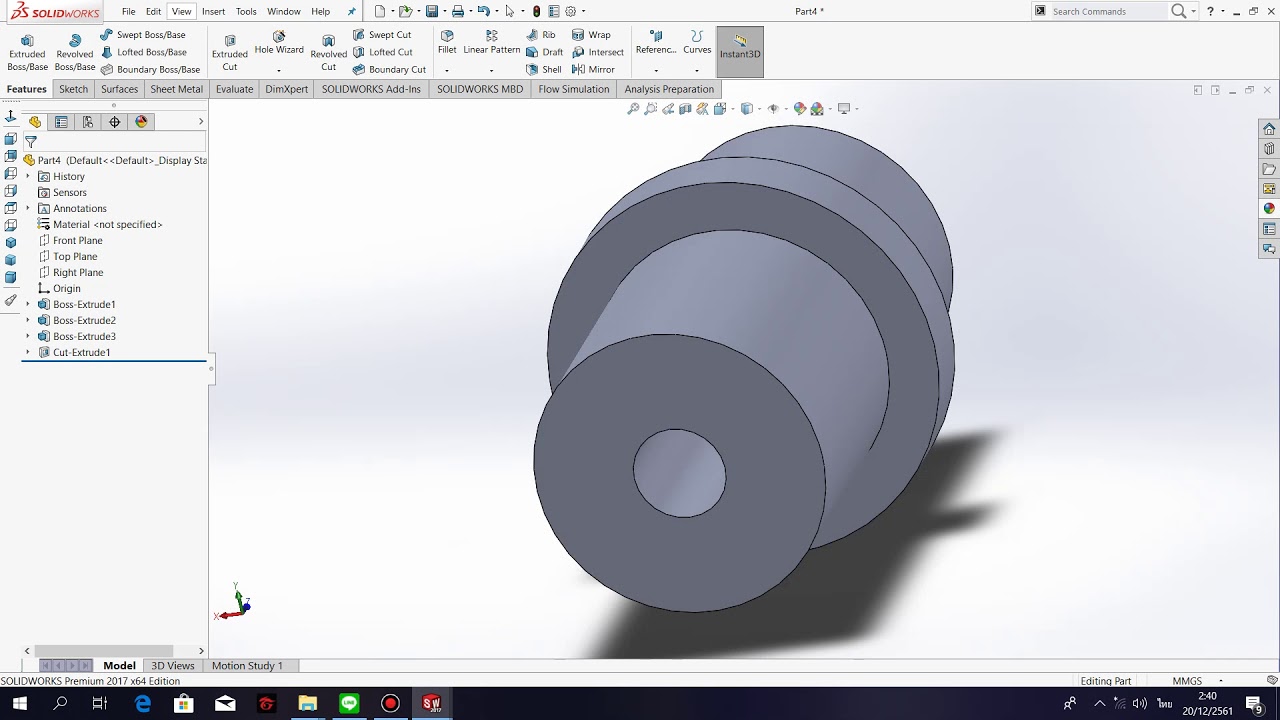Image resolution: width=1280 pixels, height=720 pixels.
Task: Open the Appearances task pane tab
Action: point(1269,209)
